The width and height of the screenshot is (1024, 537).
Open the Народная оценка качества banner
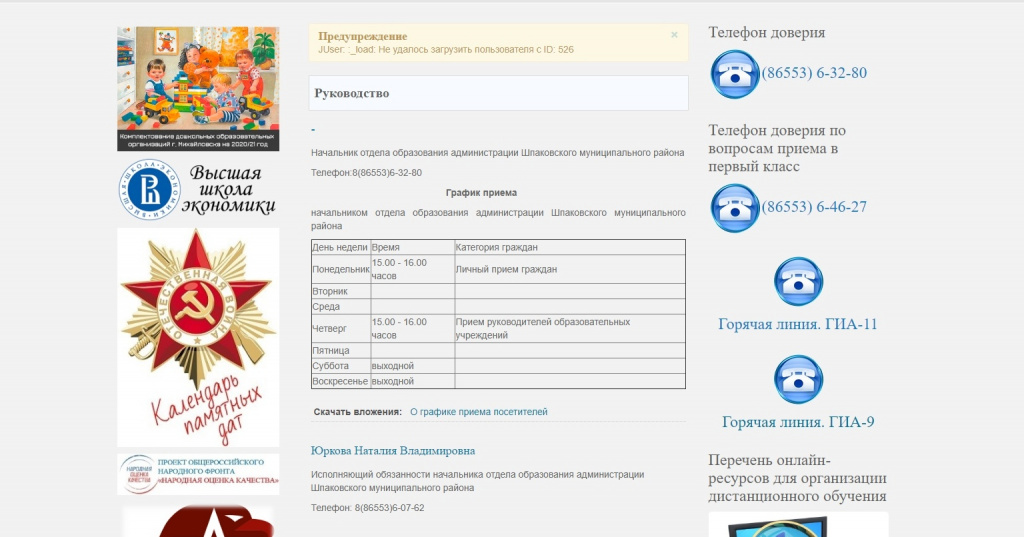tap(198, 474)
